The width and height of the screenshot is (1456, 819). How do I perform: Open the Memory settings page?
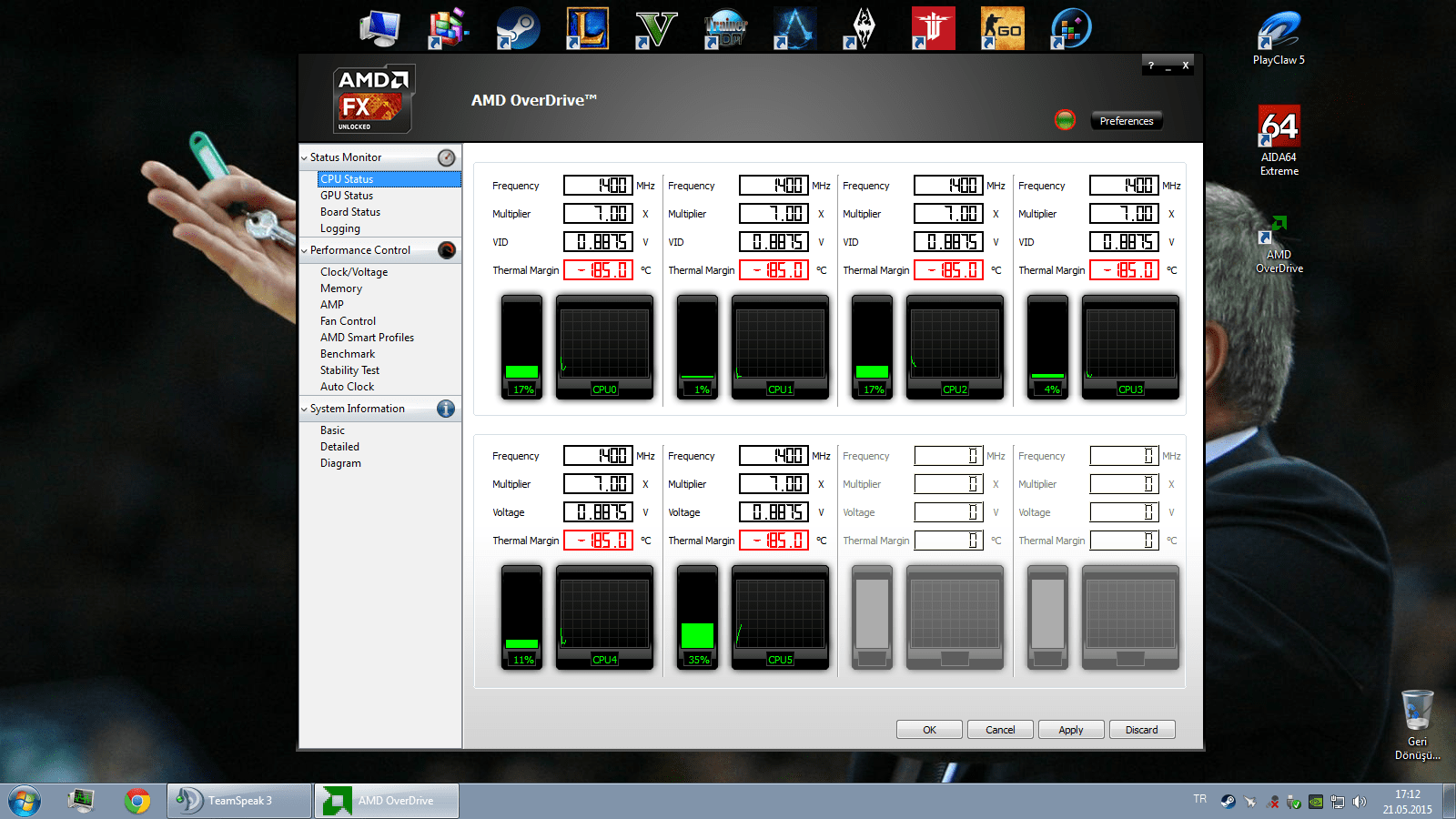(341, 288)
